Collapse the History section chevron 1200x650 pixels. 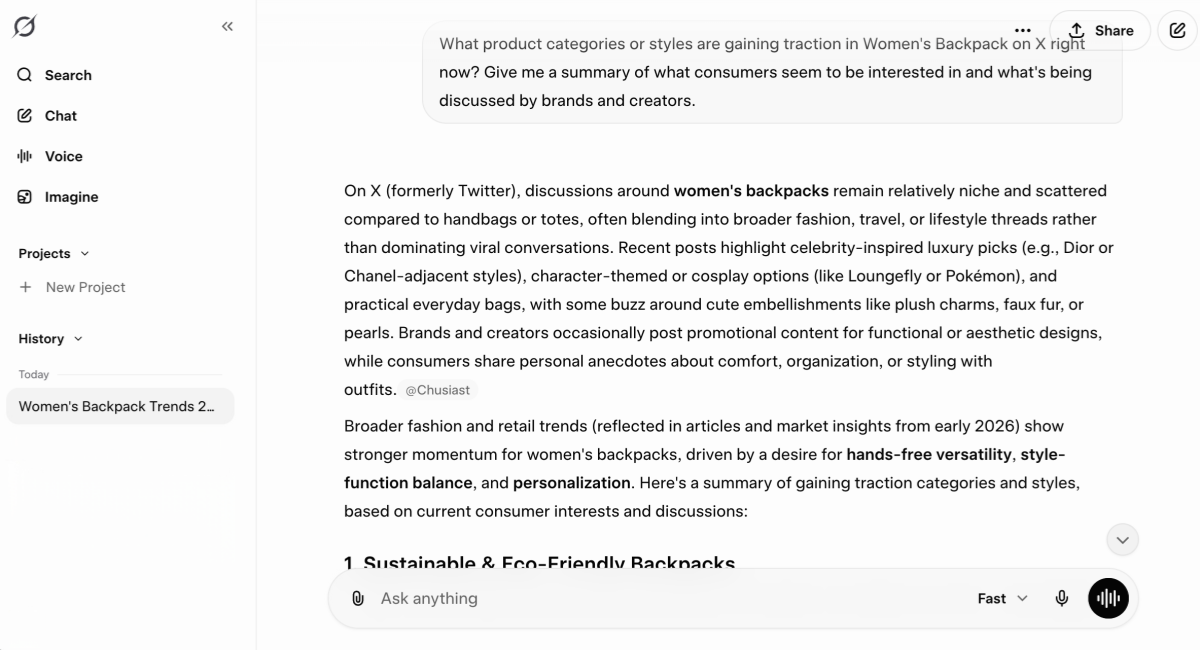click(79, 339)
